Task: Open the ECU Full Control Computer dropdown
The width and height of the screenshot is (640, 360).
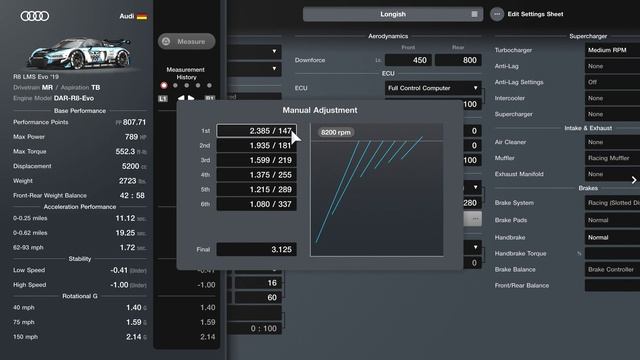Action: (x=433, y=88)
